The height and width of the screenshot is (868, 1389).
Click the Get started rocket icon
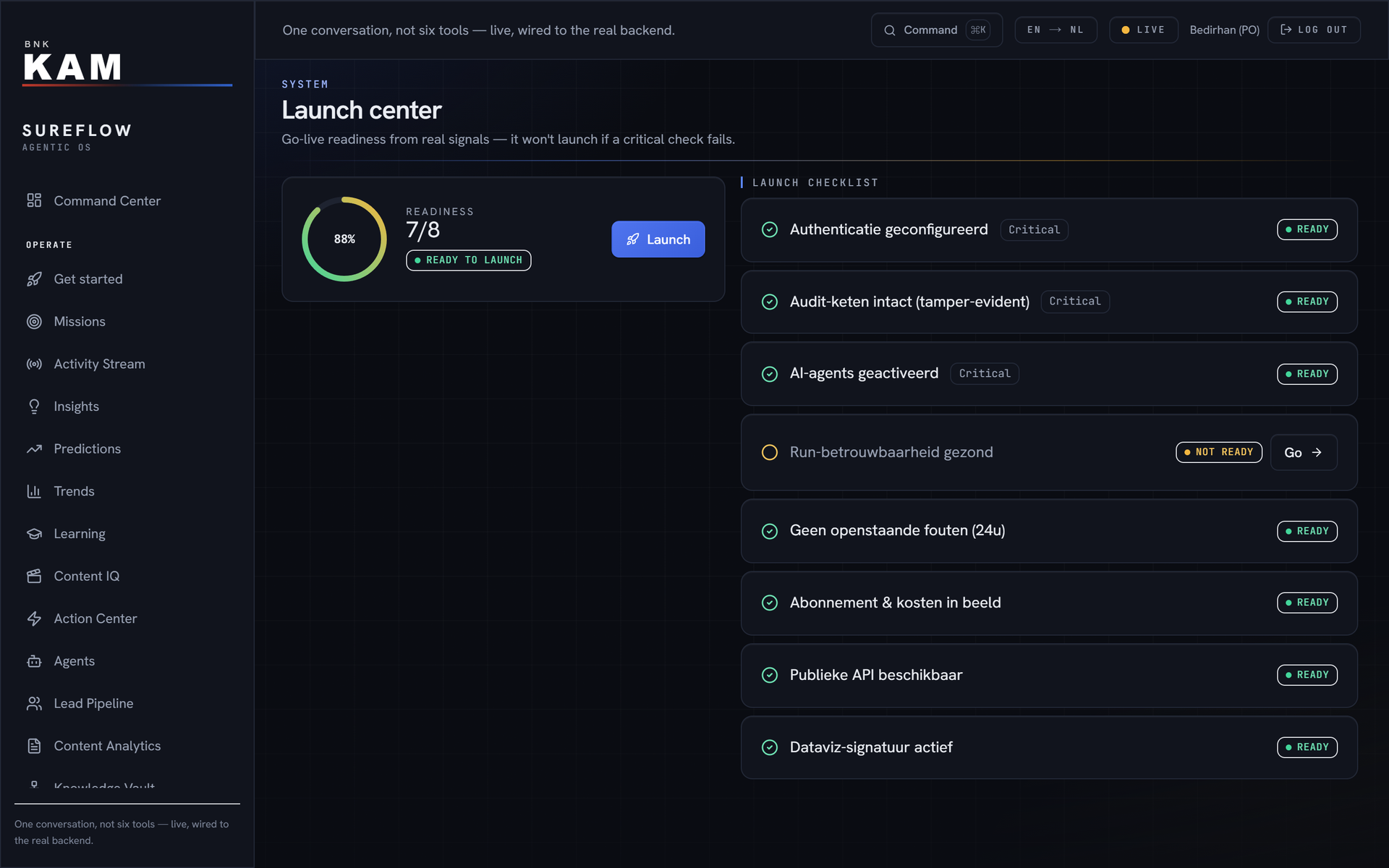click(x=34, y=279)
